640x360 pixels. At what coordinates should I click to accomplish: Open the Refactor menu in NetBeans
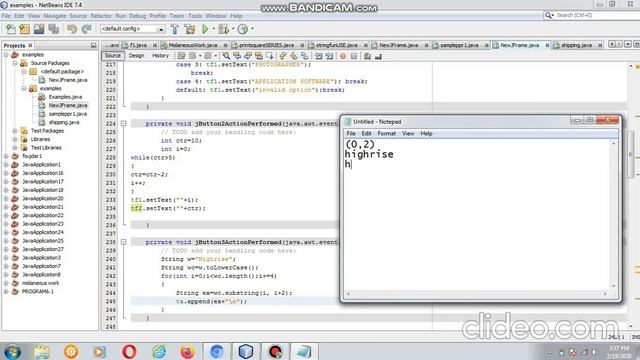pos(101,16)
